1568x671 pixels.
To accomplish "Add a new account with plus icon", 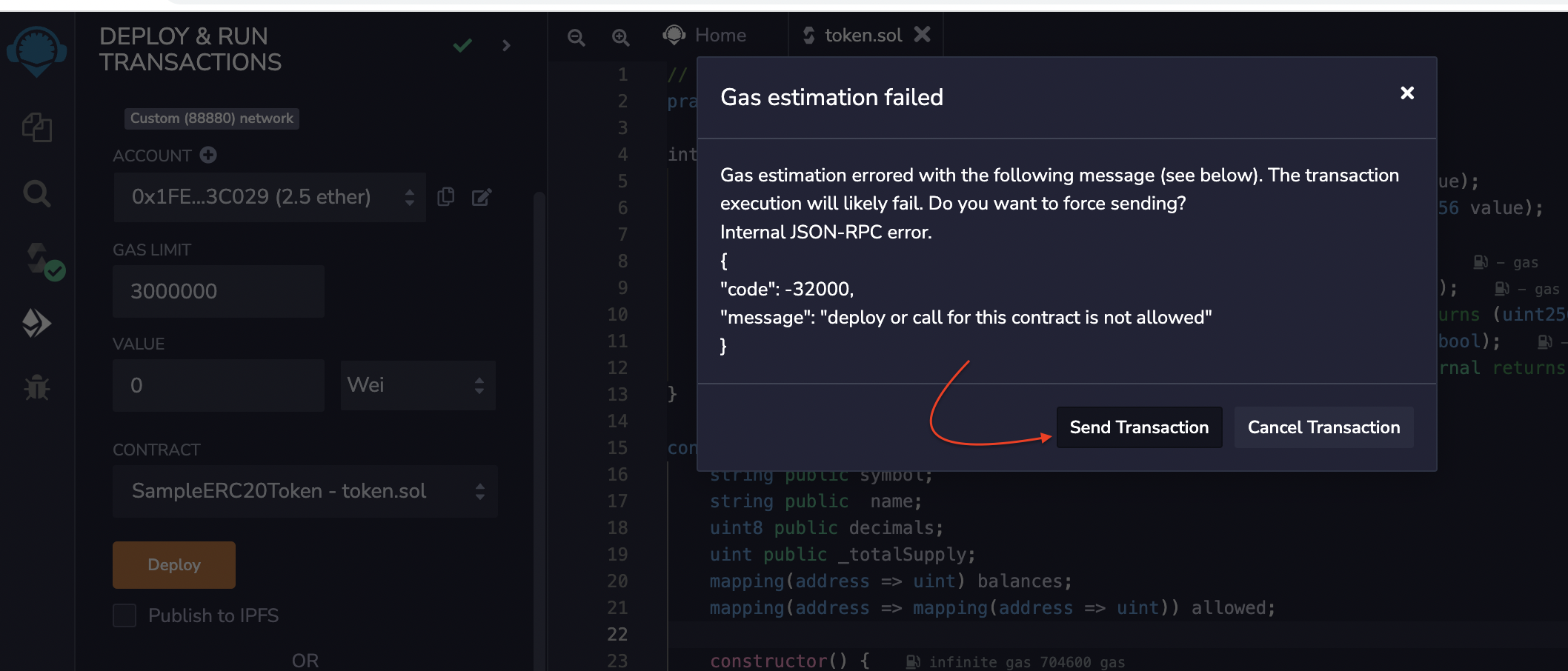I will click(x=208, y=155).
